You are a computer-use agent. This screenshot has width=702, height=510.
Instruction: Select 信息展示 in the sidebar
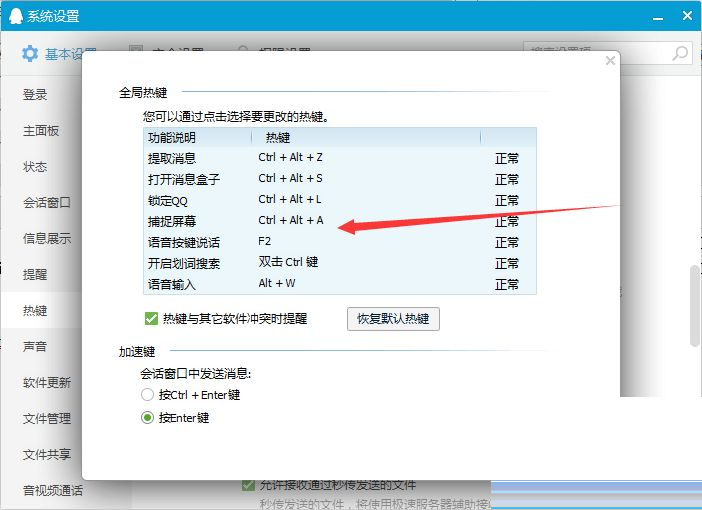tap(47, 238)
